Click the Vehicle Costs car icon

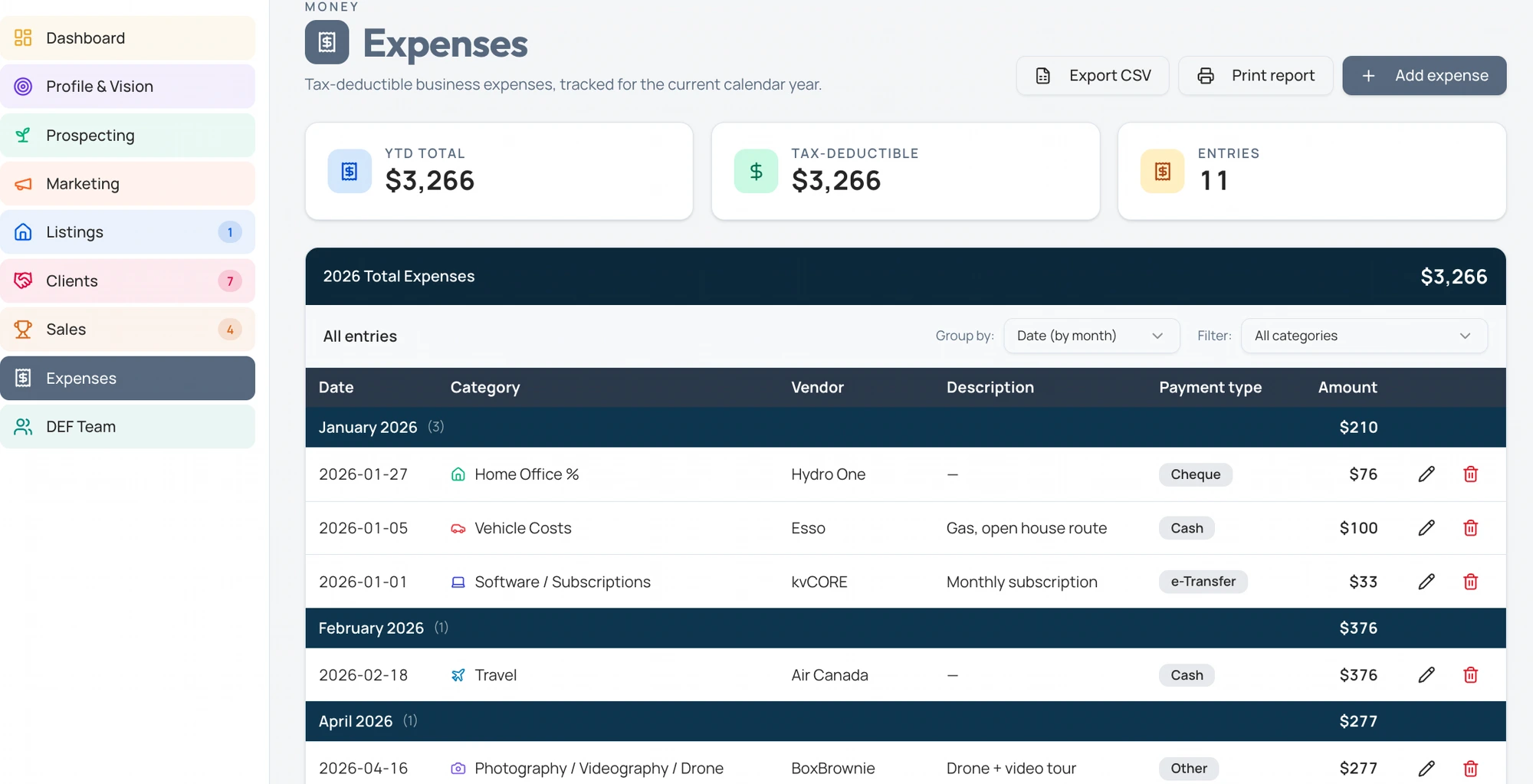[x=458, y=528]
